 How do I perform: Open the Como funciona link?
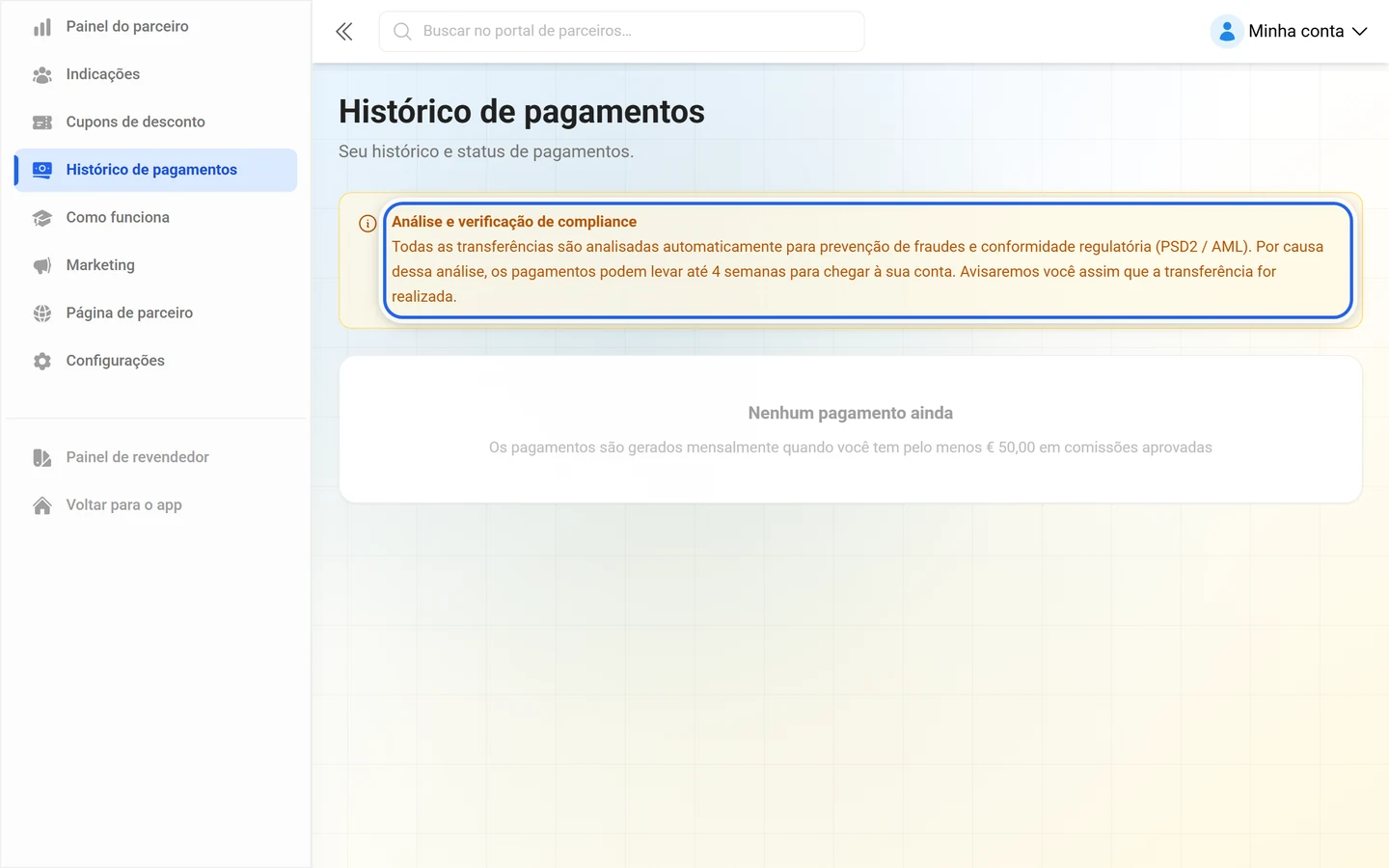156,218
